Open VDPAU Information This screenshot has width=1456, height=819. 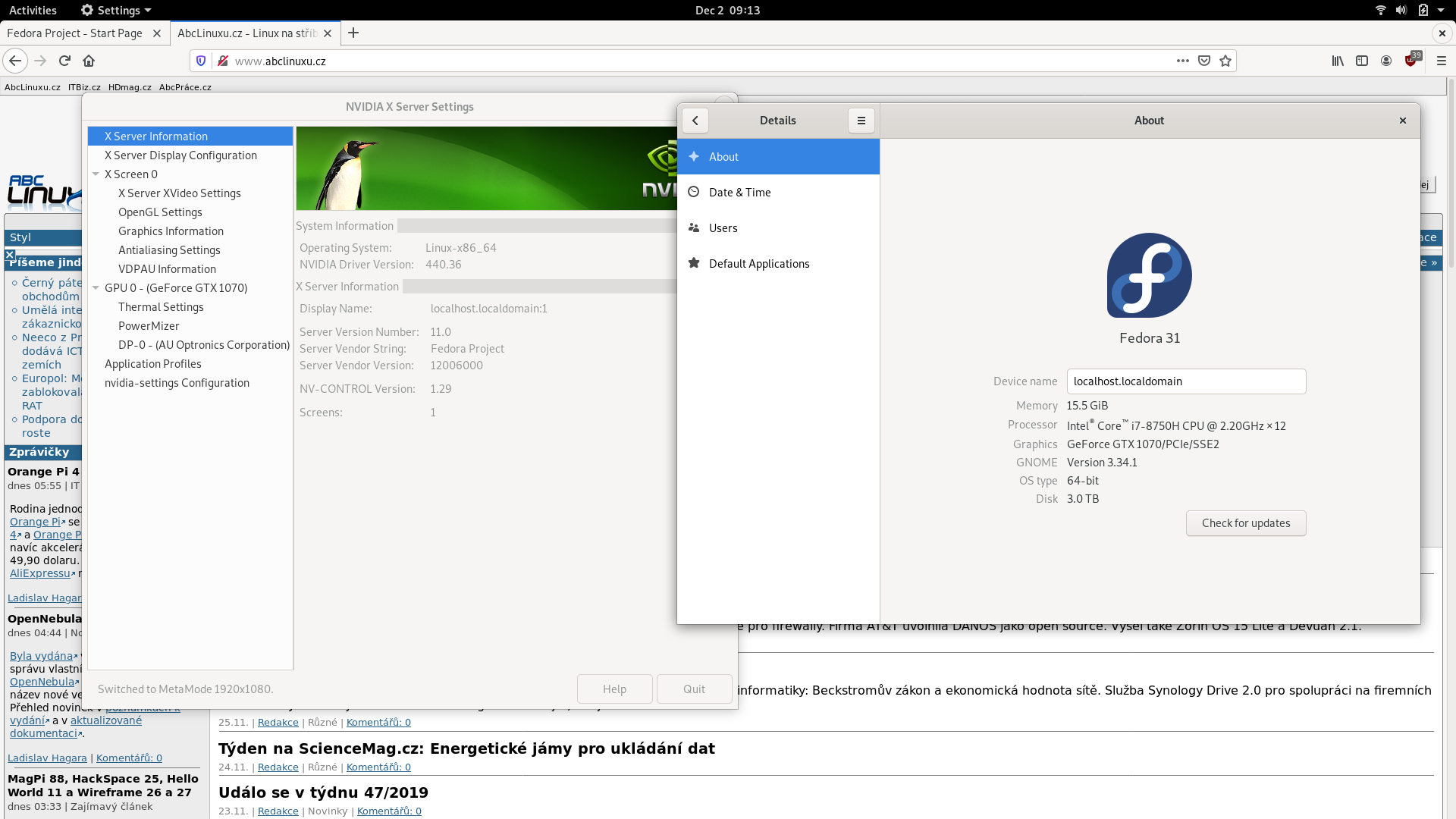[x=167, y=269]
